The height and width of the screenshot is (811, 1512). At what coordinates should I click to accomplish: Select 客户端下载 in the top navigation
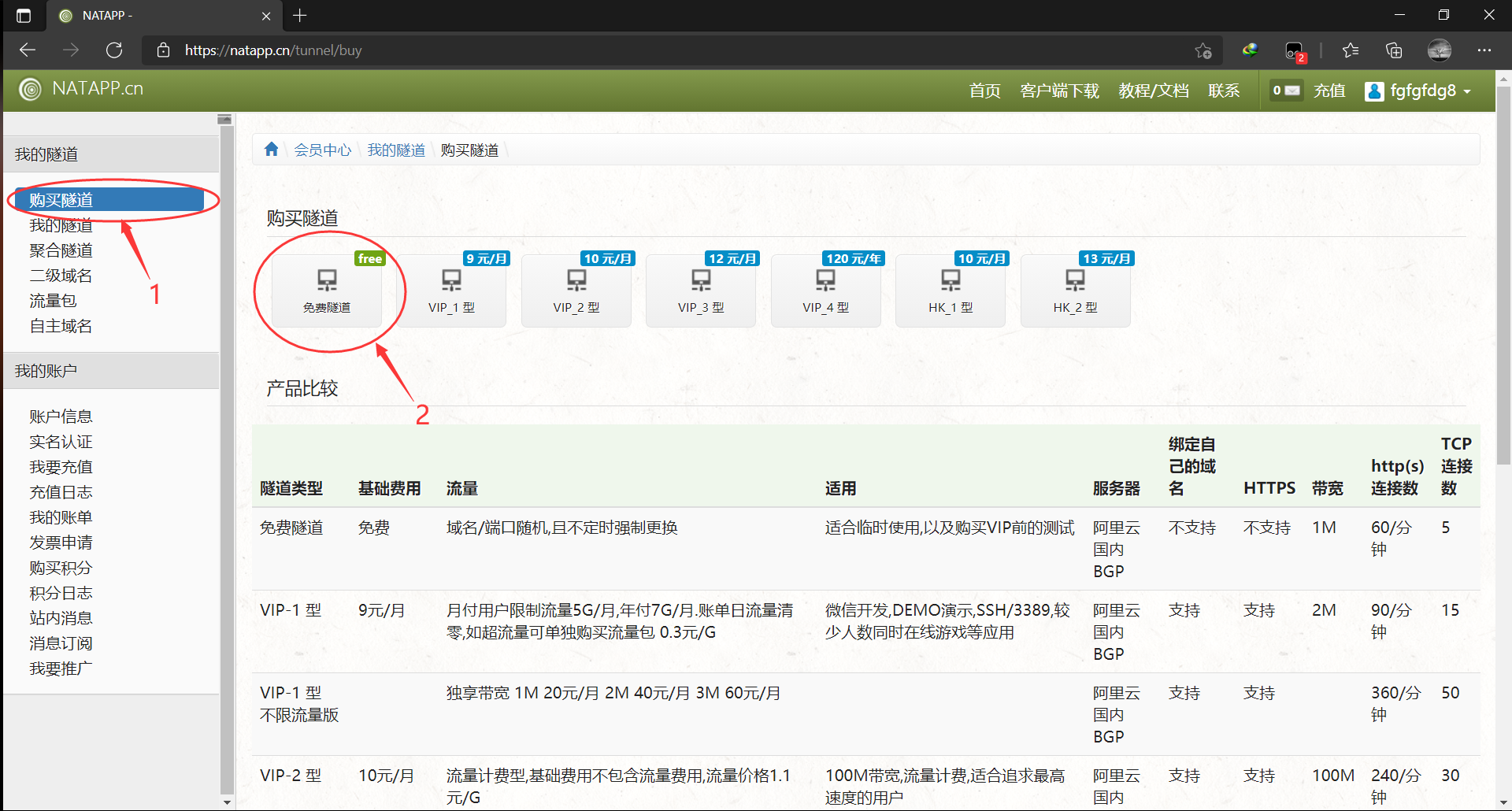[1058, 91]
